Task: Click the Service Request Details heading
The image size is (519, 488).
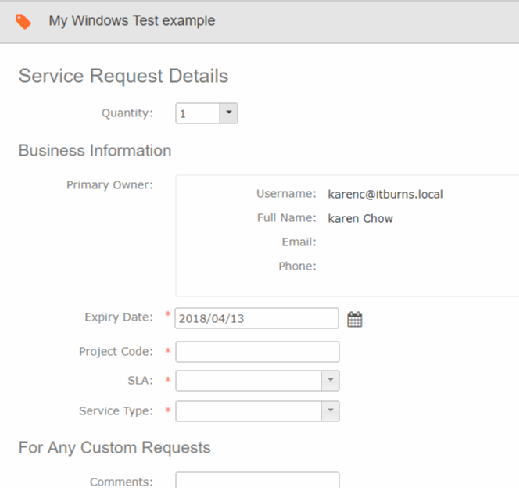Action: [x=123, y=76]
